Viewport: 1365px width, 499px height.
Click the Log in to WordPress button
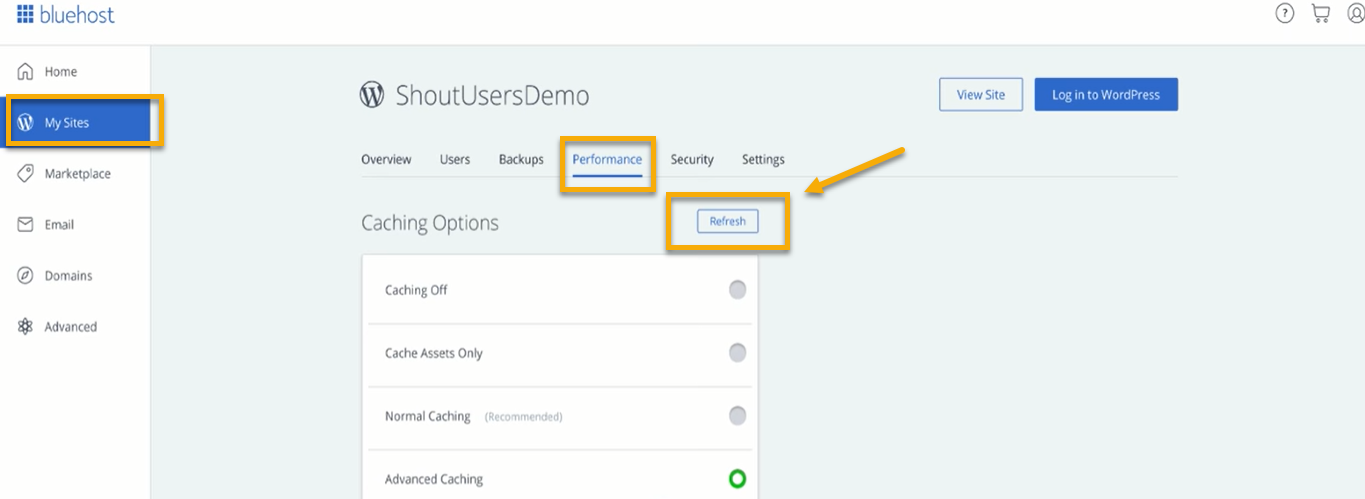(1106, 95)
